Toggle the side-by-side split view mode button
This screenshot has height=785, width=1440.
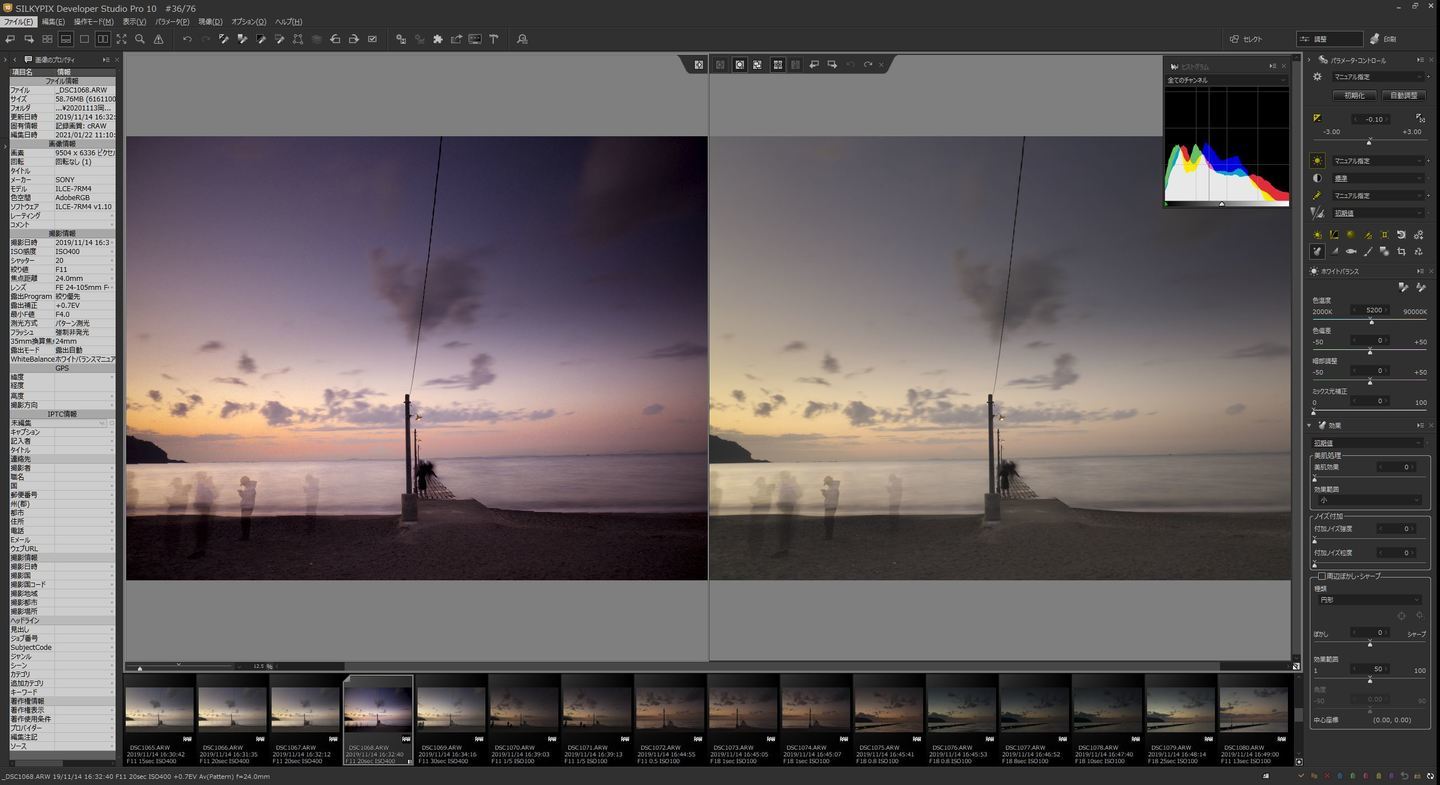[x=102, y=39]
